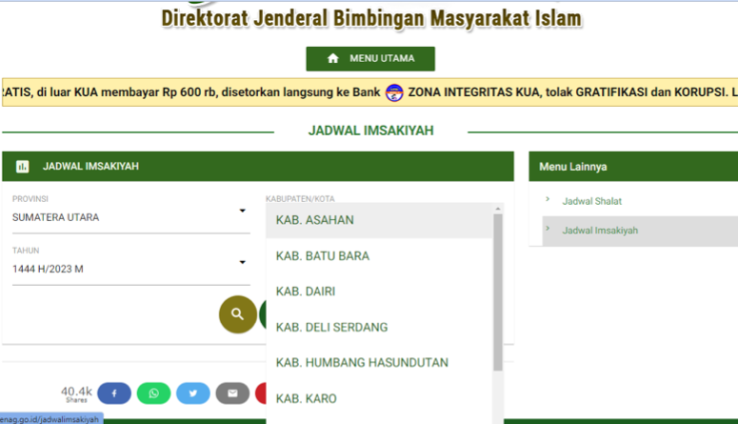Open the Jadwal Shalat link
The width and height of the screenshot is (738, 424).
(x=592, y=201)
